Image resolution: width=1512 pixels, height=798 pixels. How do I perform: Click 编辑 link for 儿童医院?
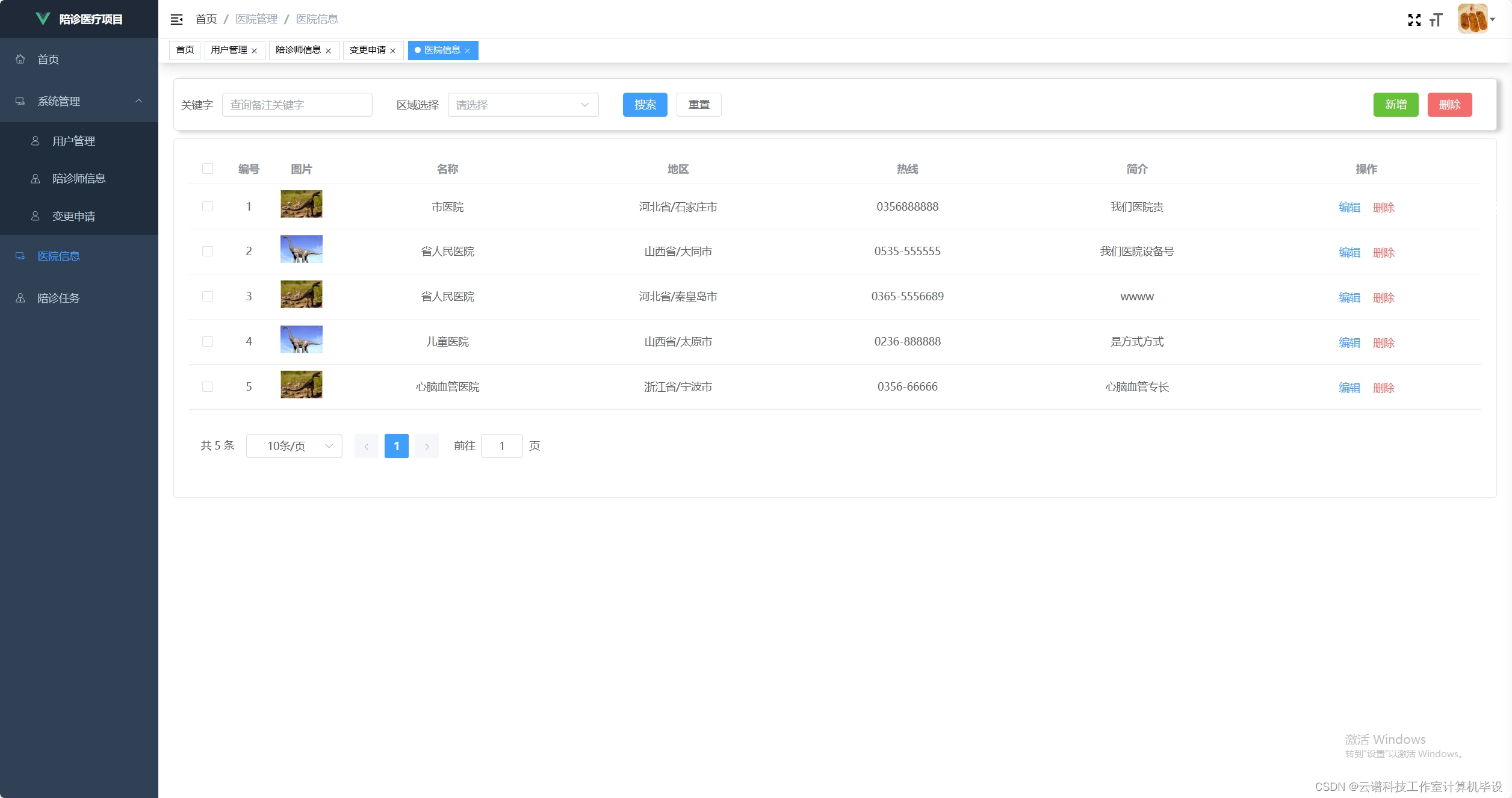point(1349,342)
